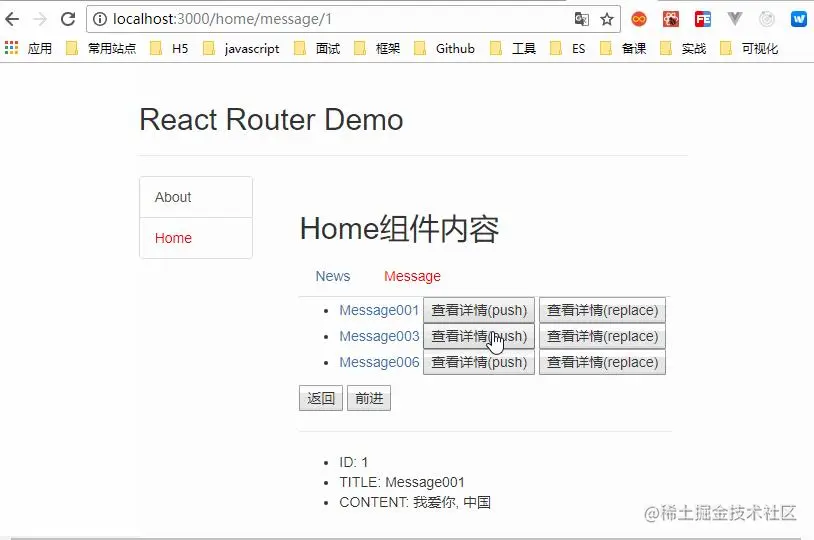The image size is (814, 540).
Task: Click 查看详情(replace) for Message003
Action: [602, 336]
